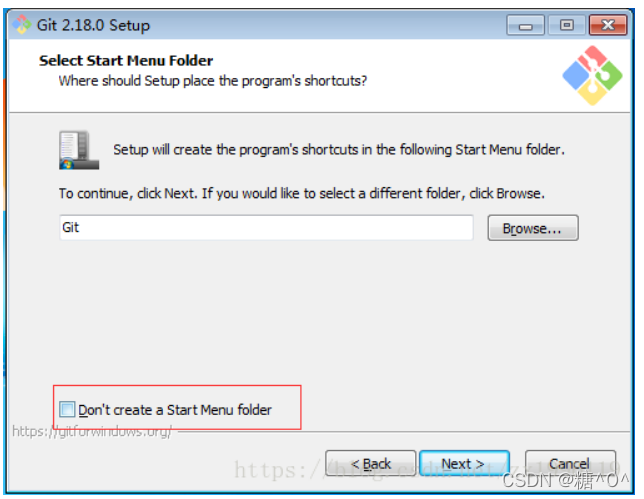Click the Setup will create the program's shortcuts text
644x499 pixels.
[339, 149]
